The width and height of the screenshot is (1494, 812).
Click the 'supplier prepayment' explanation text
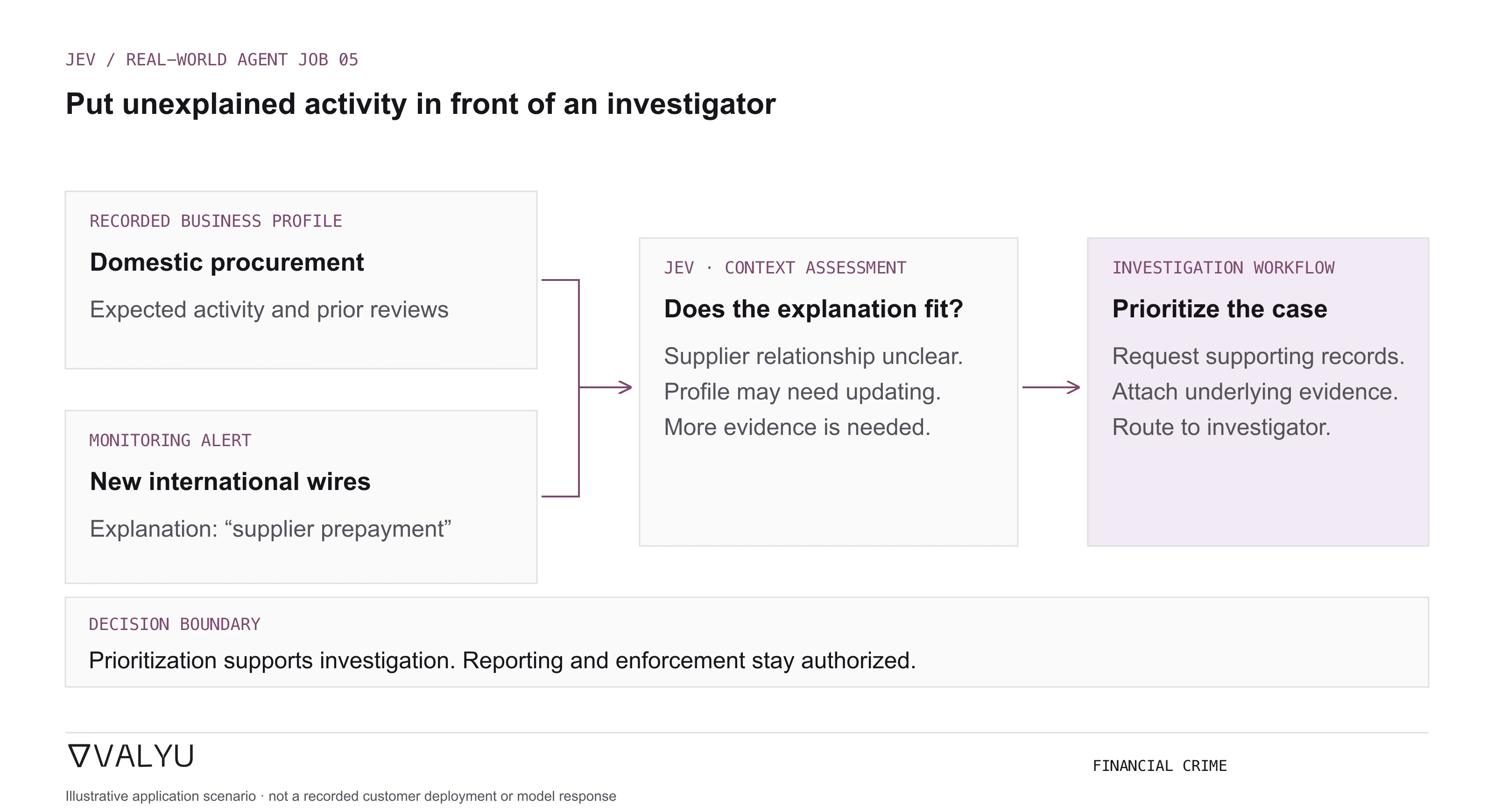270,529
